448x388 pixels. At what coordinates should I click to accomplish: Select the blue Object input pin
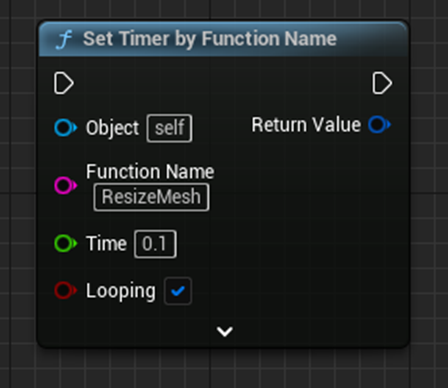coord(65,128)
